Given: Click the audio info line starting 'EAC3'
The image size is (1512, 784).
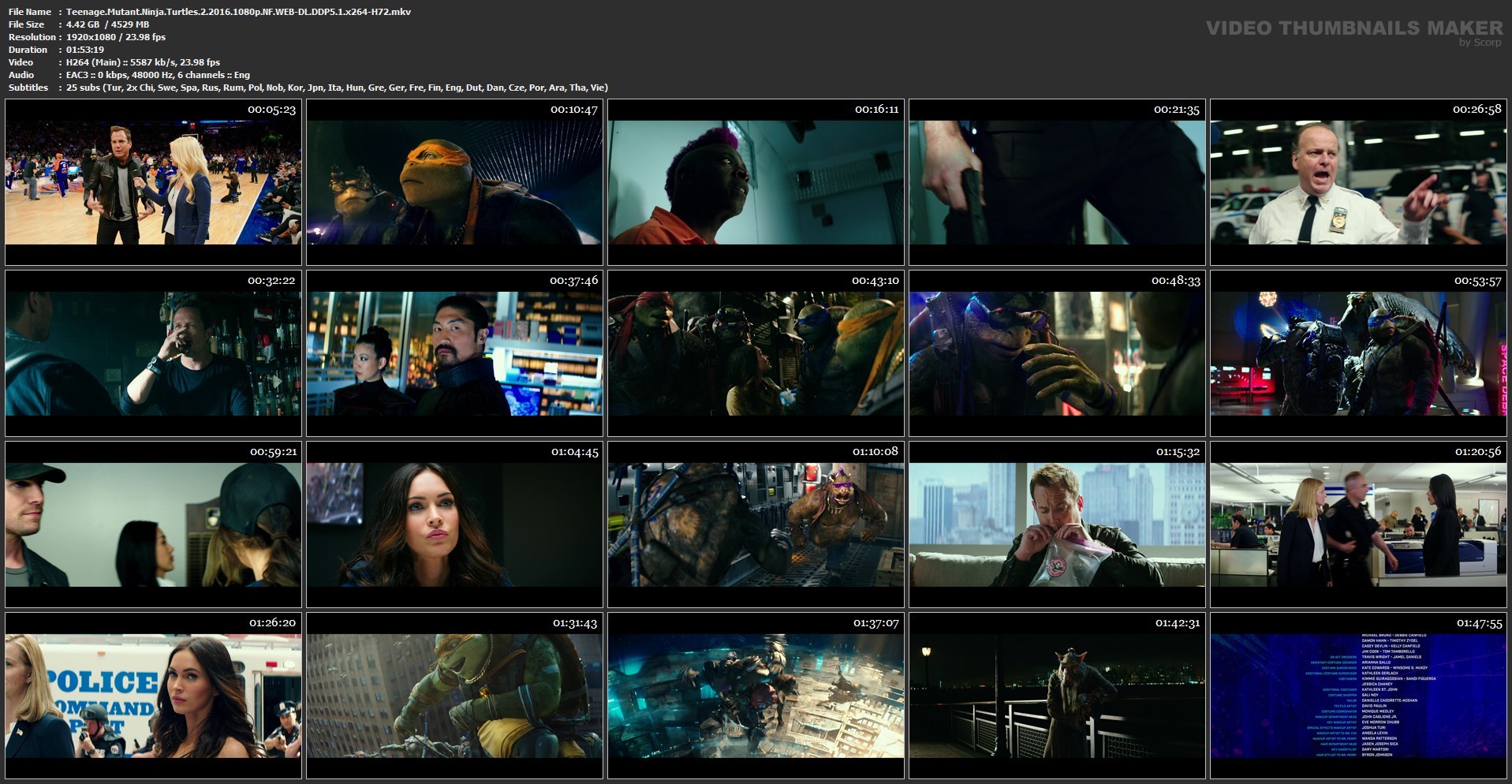Looking at the screenshot, I should pos(158,75).
